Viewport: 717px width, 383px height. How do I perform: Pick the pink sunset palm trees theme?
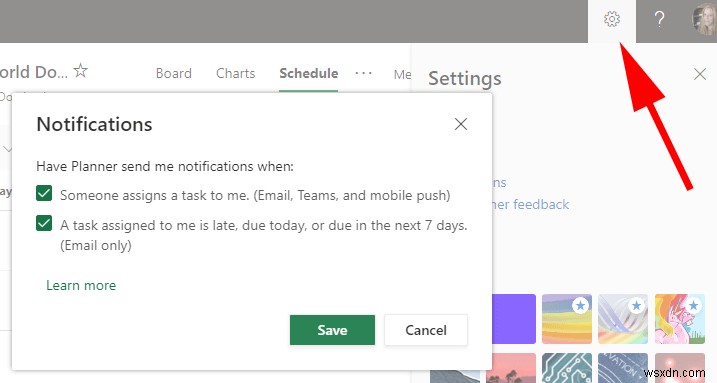[511, 368]
